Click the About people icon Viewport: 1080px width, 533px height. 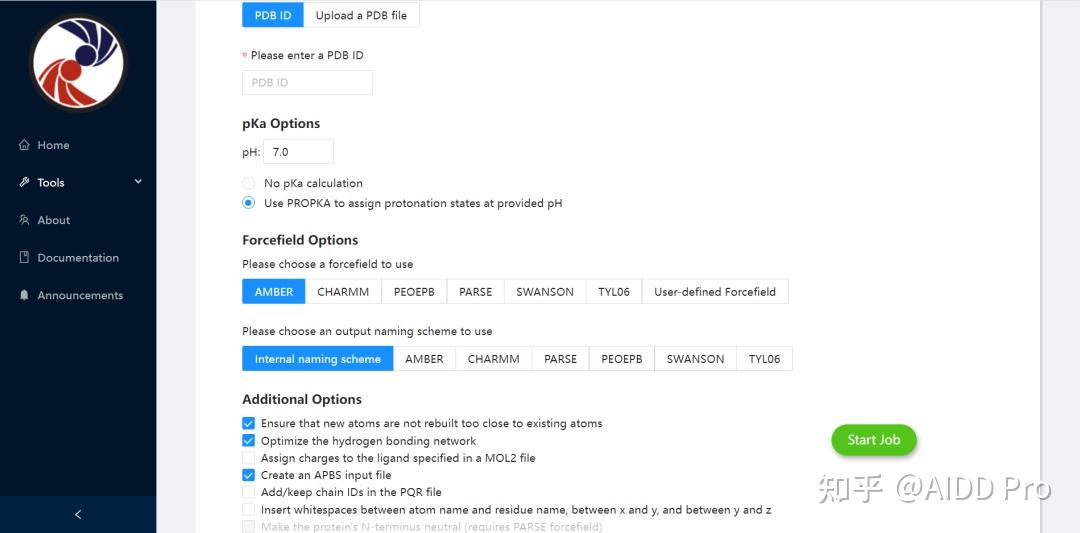24,220
